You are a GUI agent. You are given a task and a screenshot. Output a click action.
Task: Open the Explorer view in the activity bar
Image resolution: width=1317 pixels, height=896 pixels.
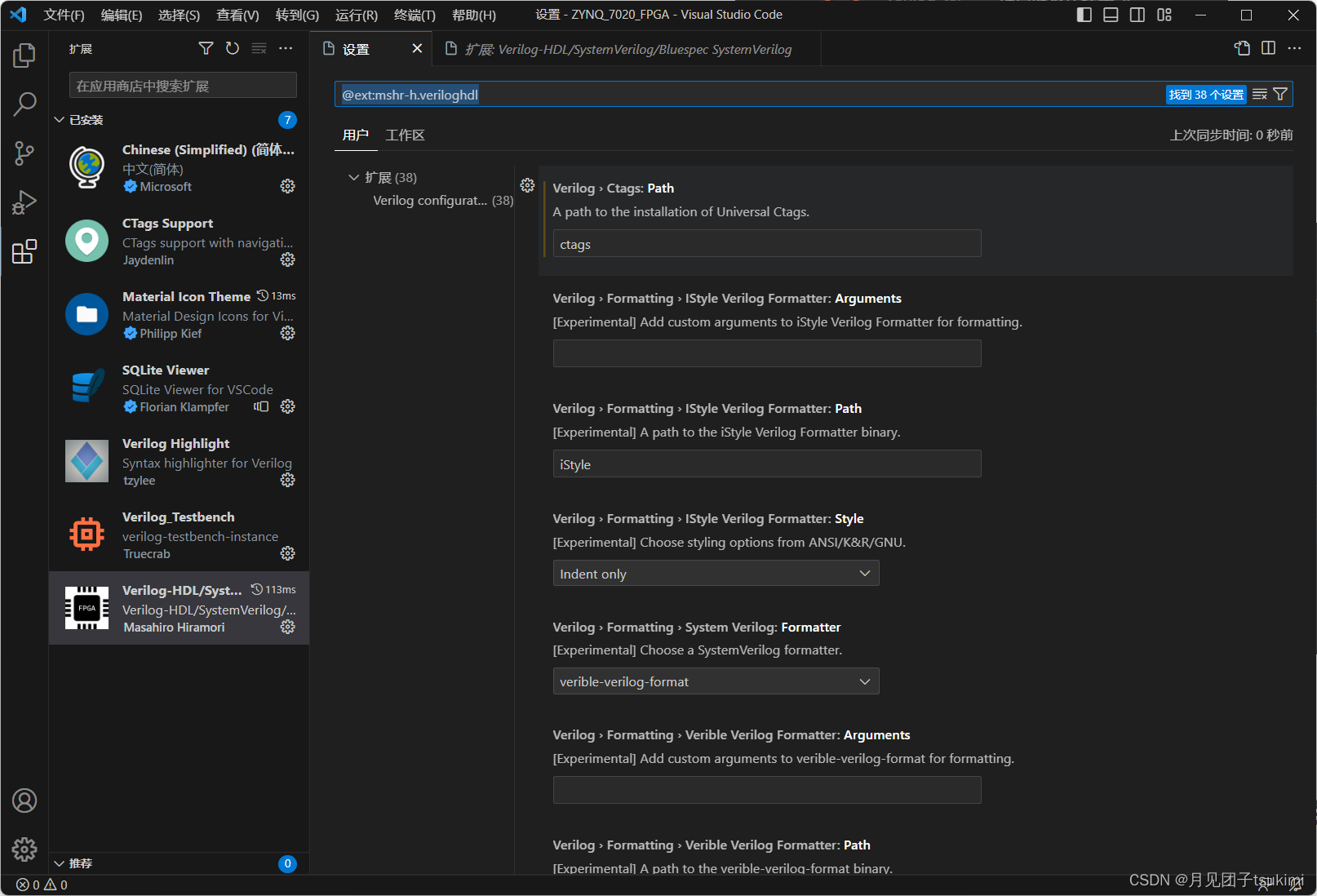point(24,55)
